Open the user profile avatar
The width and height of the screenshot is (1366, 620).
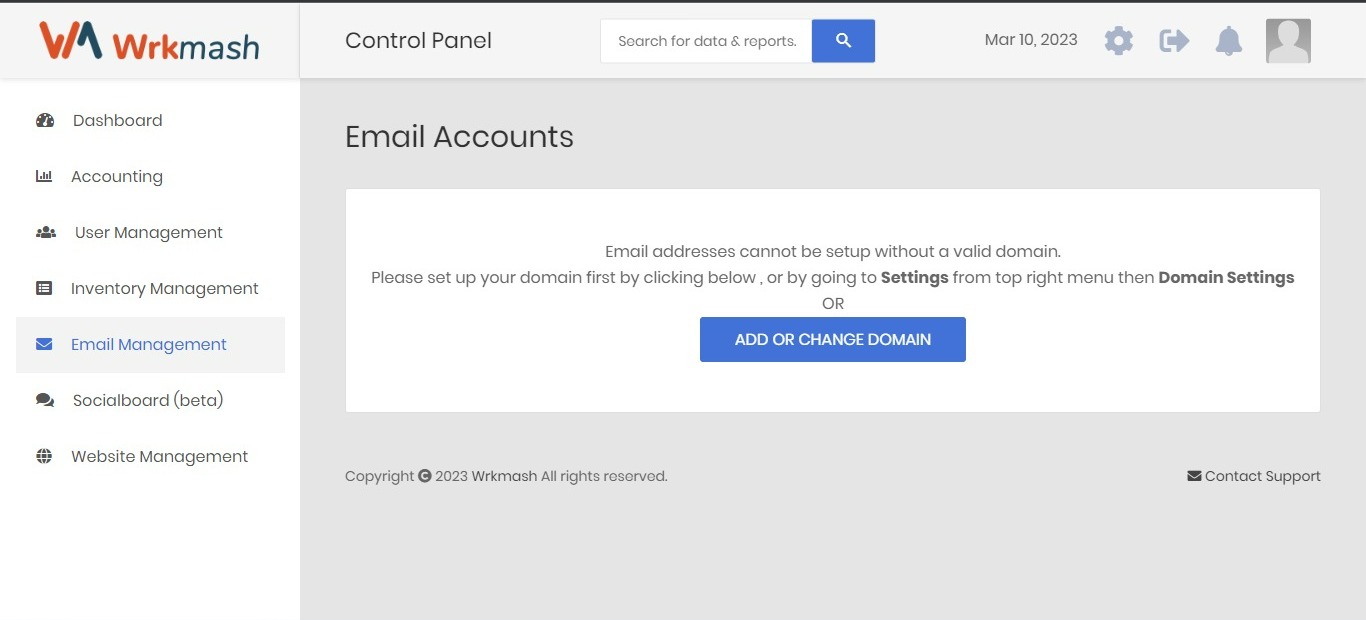[1288, 41]
